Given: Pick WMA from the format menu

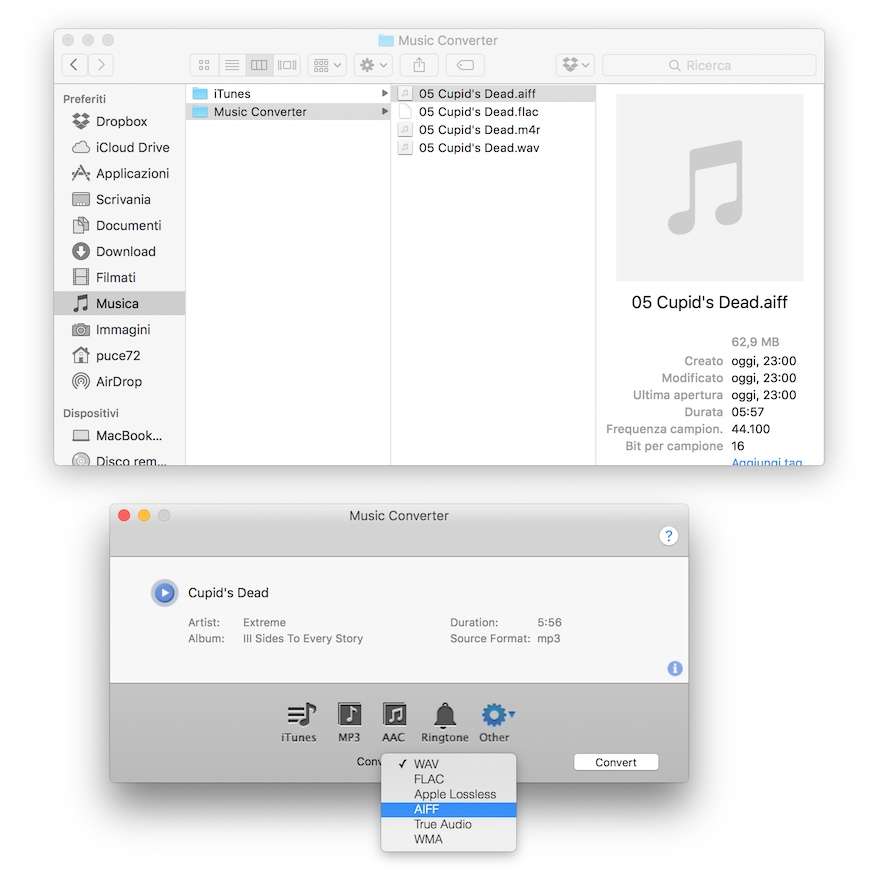Looking at the screenshot, I should point(448,840).
